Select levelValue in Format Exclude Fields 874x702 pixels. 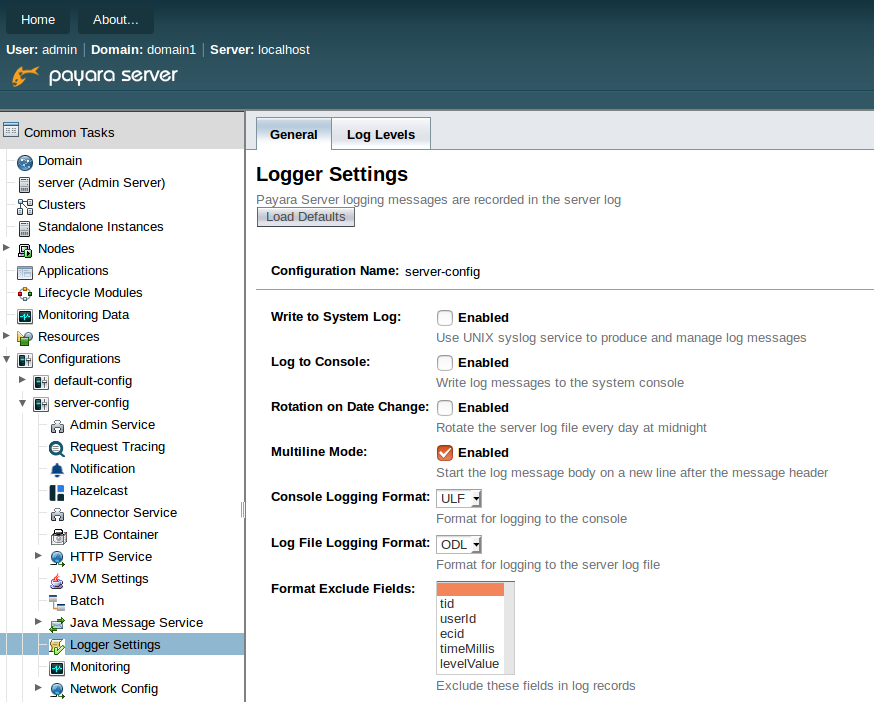(x=470, y=664)
